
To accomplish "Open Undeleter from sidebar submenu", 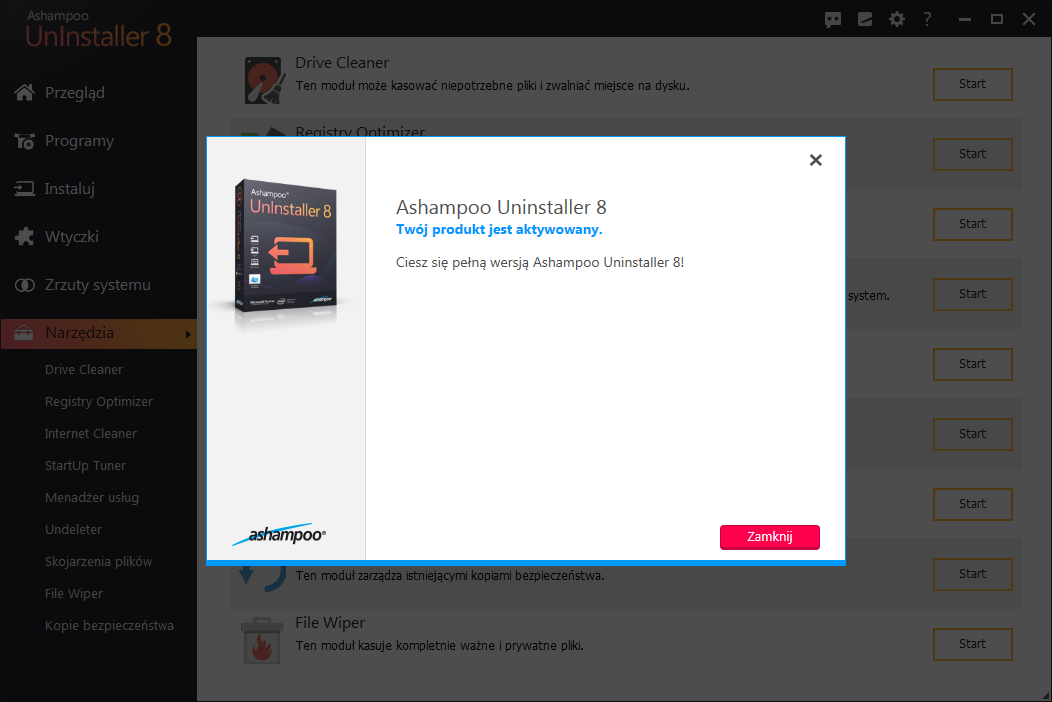I will pos(73,530).
